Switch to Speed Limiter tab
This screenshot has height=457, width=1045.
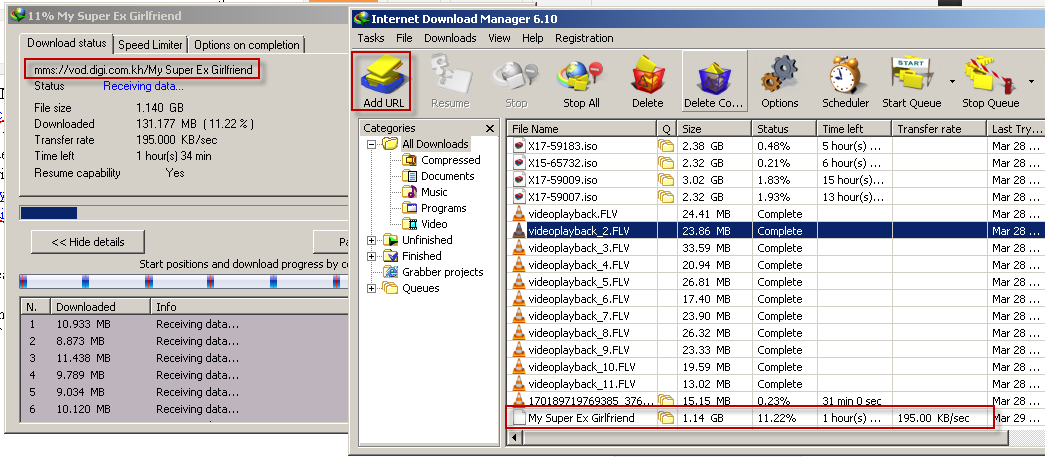click(150, 45)
